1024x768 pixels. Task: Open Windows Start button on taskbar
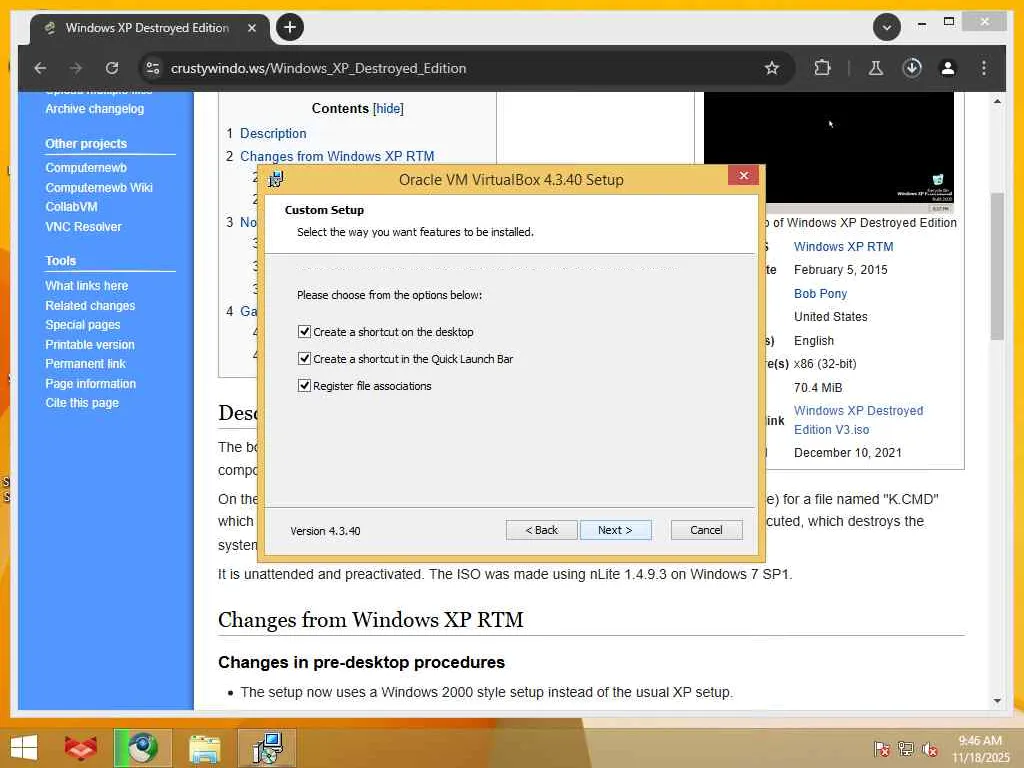(24, 748)
